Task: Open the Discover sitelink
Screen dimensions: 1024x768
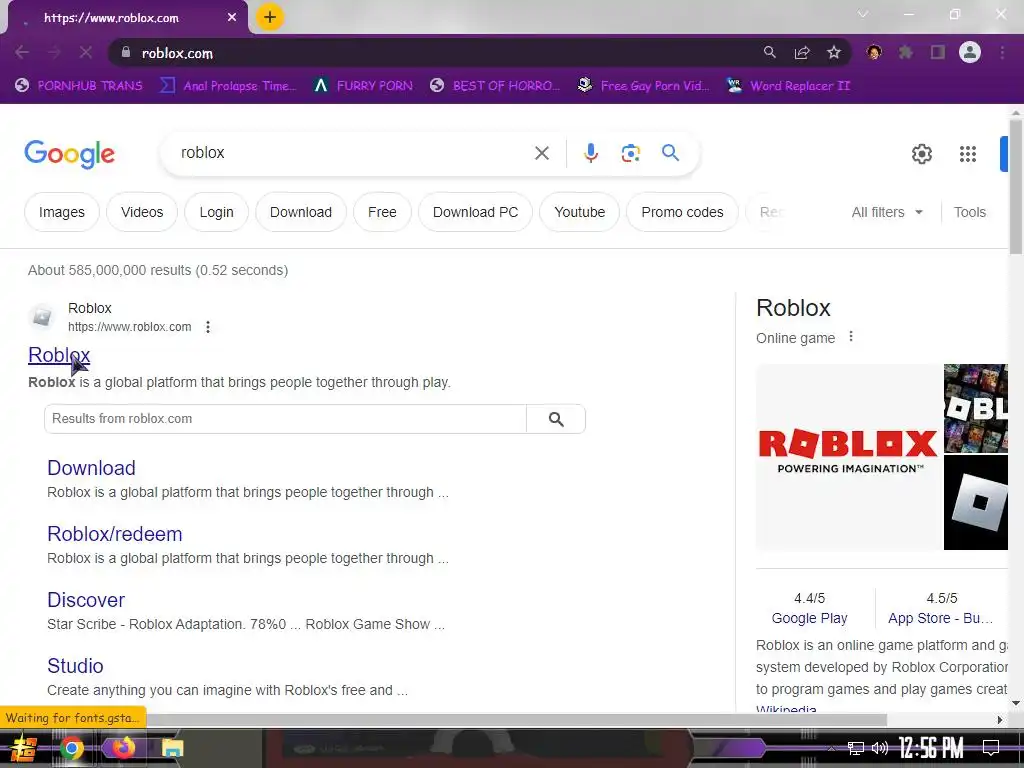Action: 86,600
